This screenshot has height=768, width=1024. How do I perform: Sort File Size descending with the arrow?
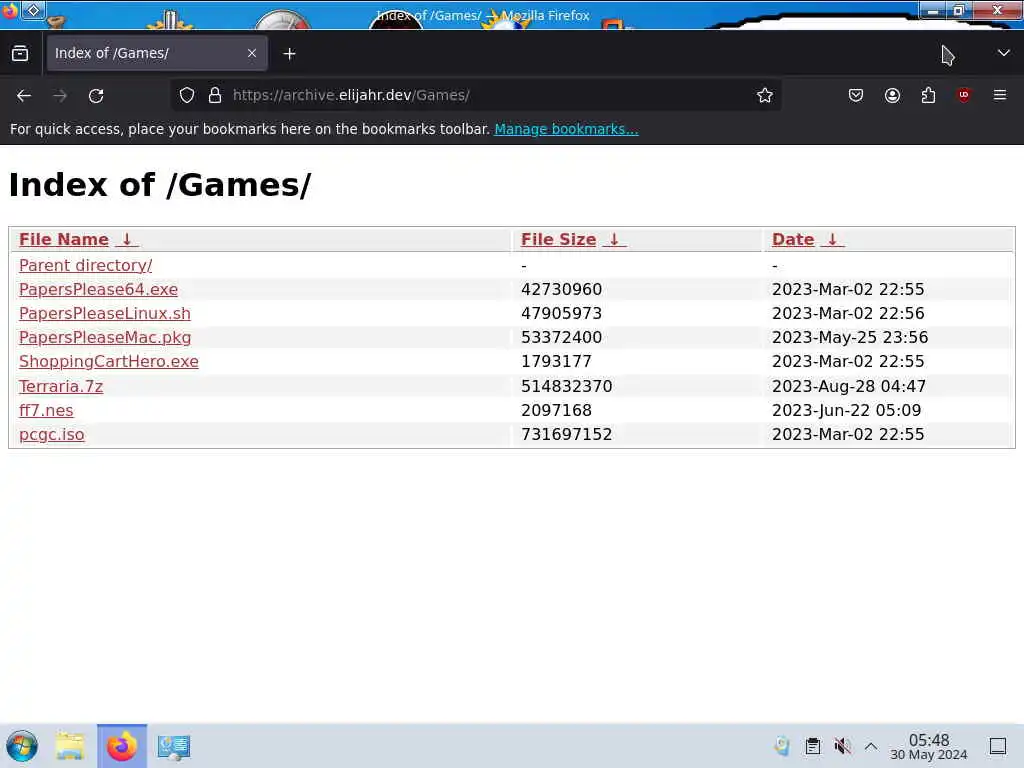pyautogui.click(x=614, y=240)
